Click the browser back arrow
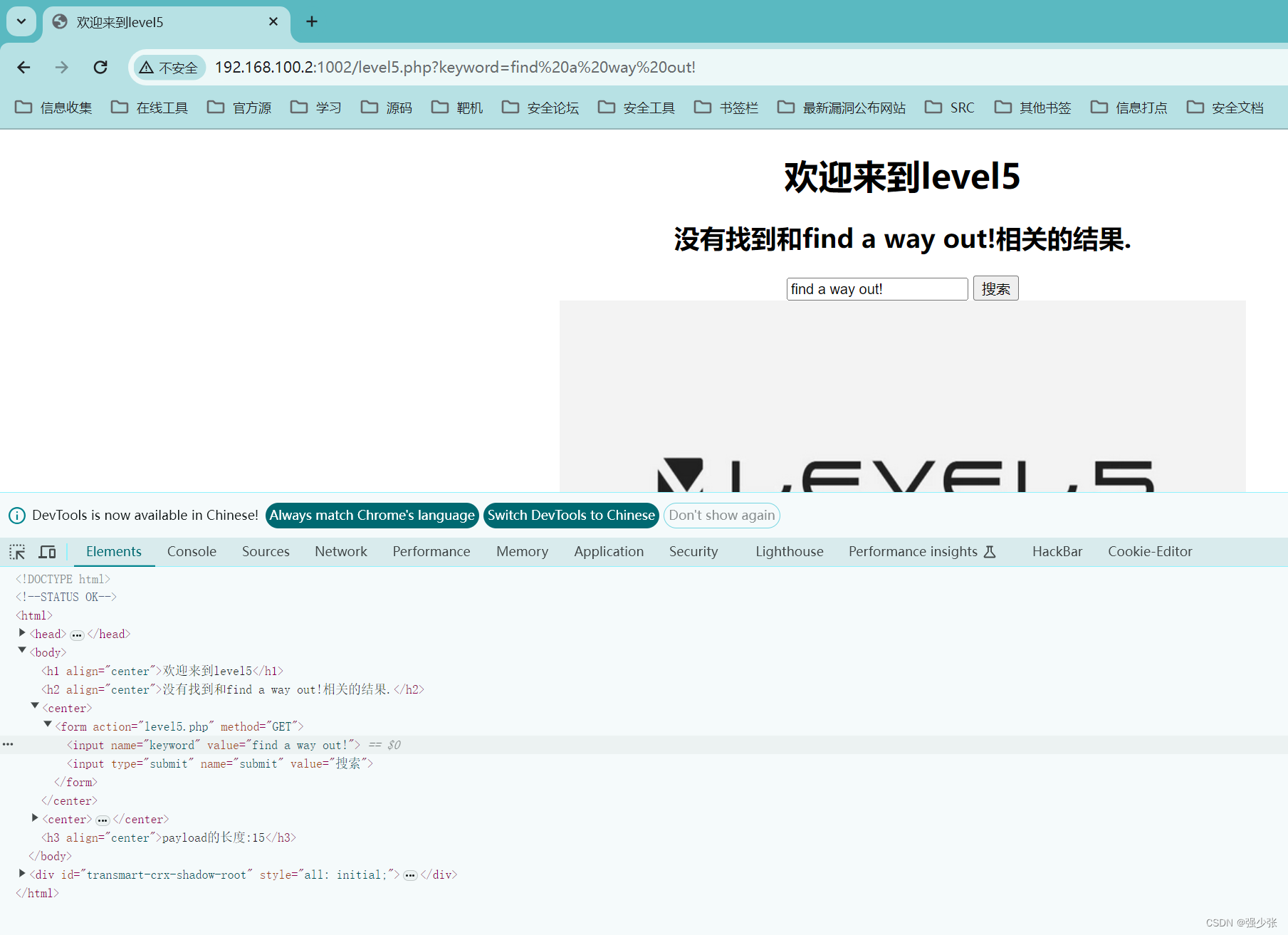Screen dimensions: 1288x935 click(23, 67)
